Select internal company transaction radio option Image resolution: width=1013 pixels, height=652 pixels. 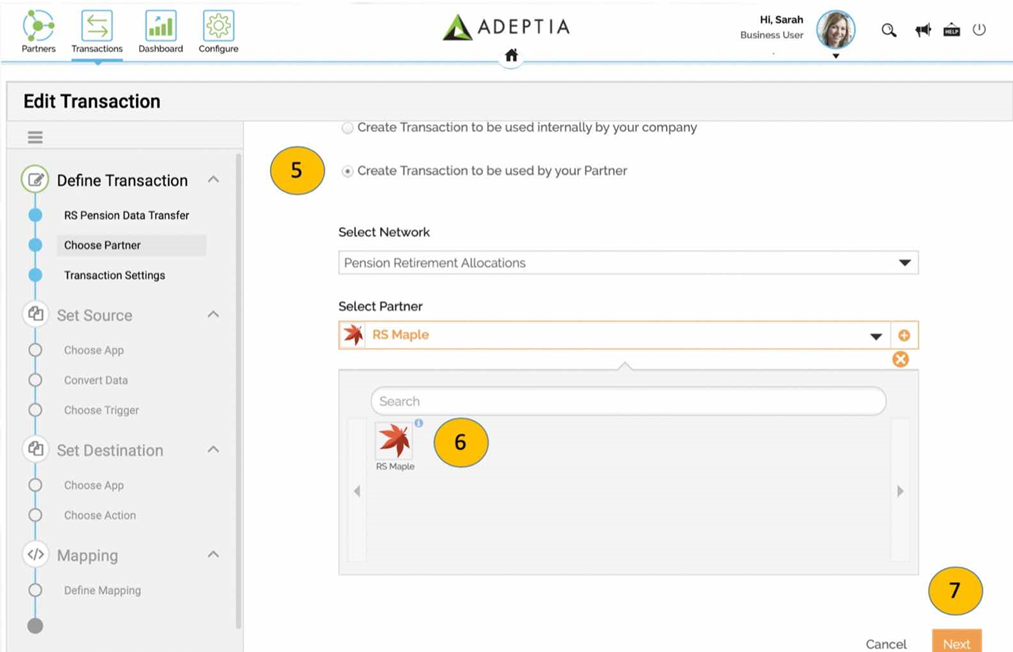(348, 128)
